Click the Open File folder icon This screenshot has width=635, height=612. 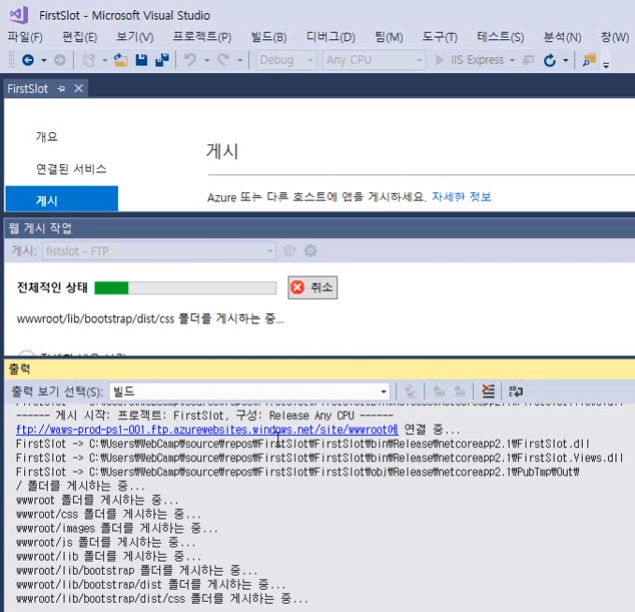120,60
